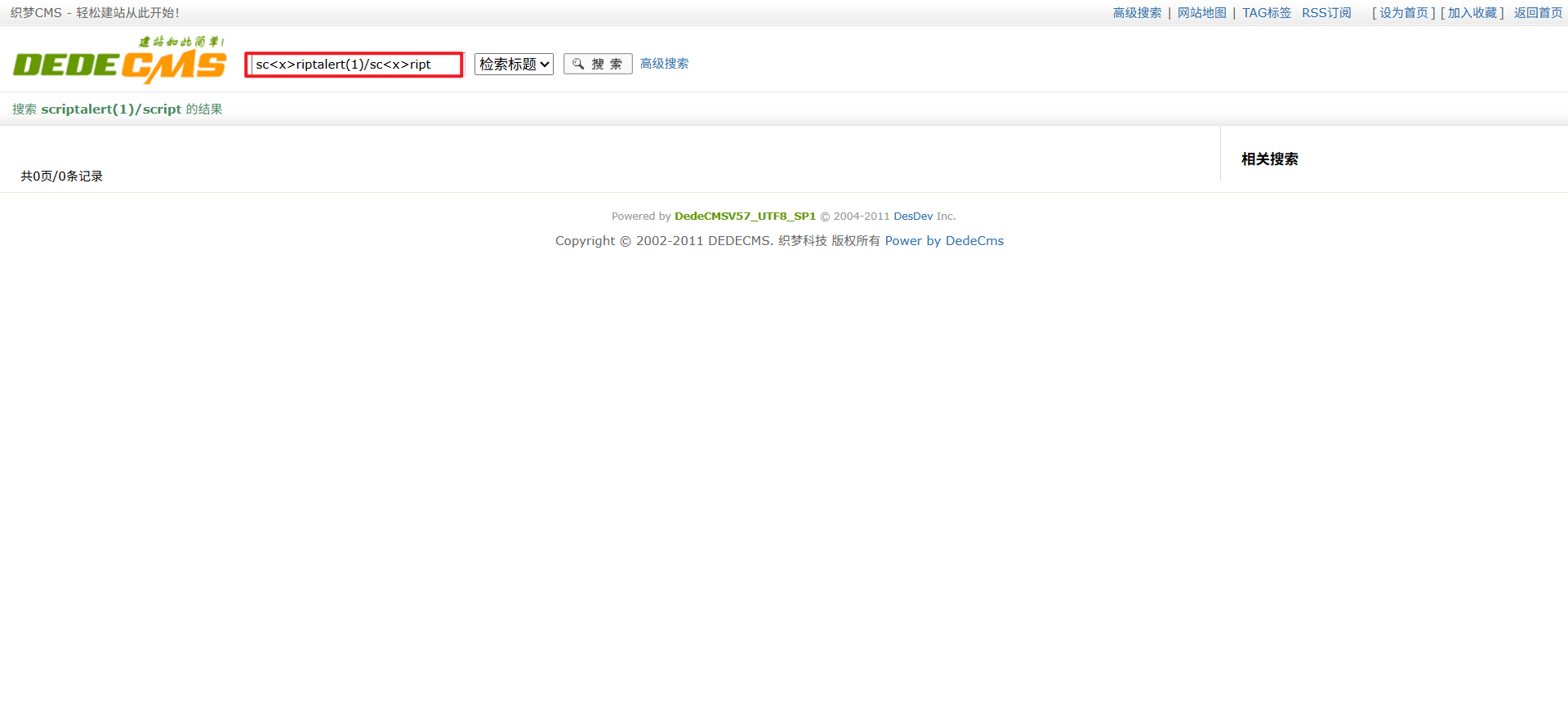
Task: Open the TAG标签 link
Action: point(1267,13)
